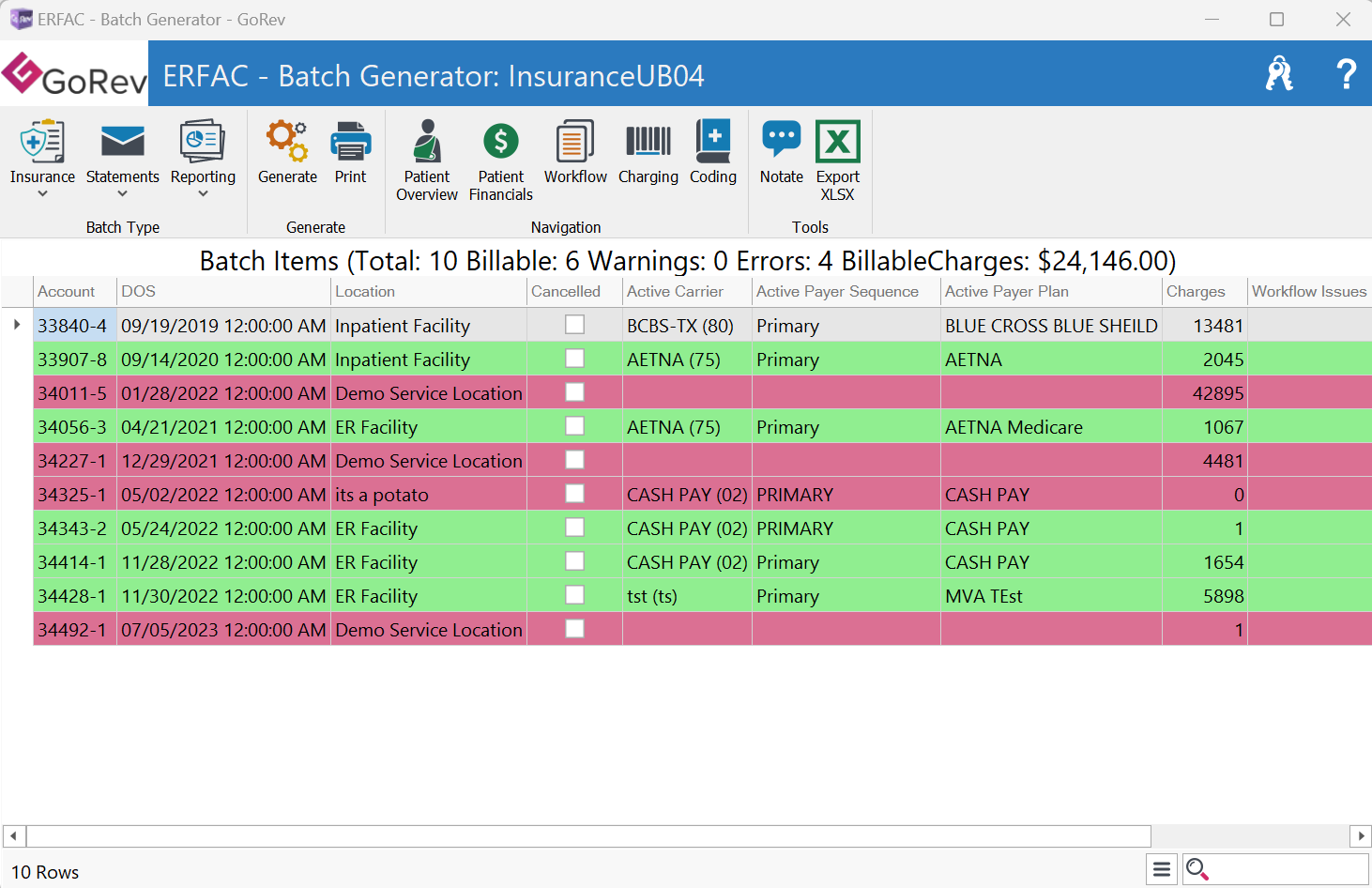Sort by the Active Carrier column header
This screenshot has width=1372, height=888.
click(687, 292)
